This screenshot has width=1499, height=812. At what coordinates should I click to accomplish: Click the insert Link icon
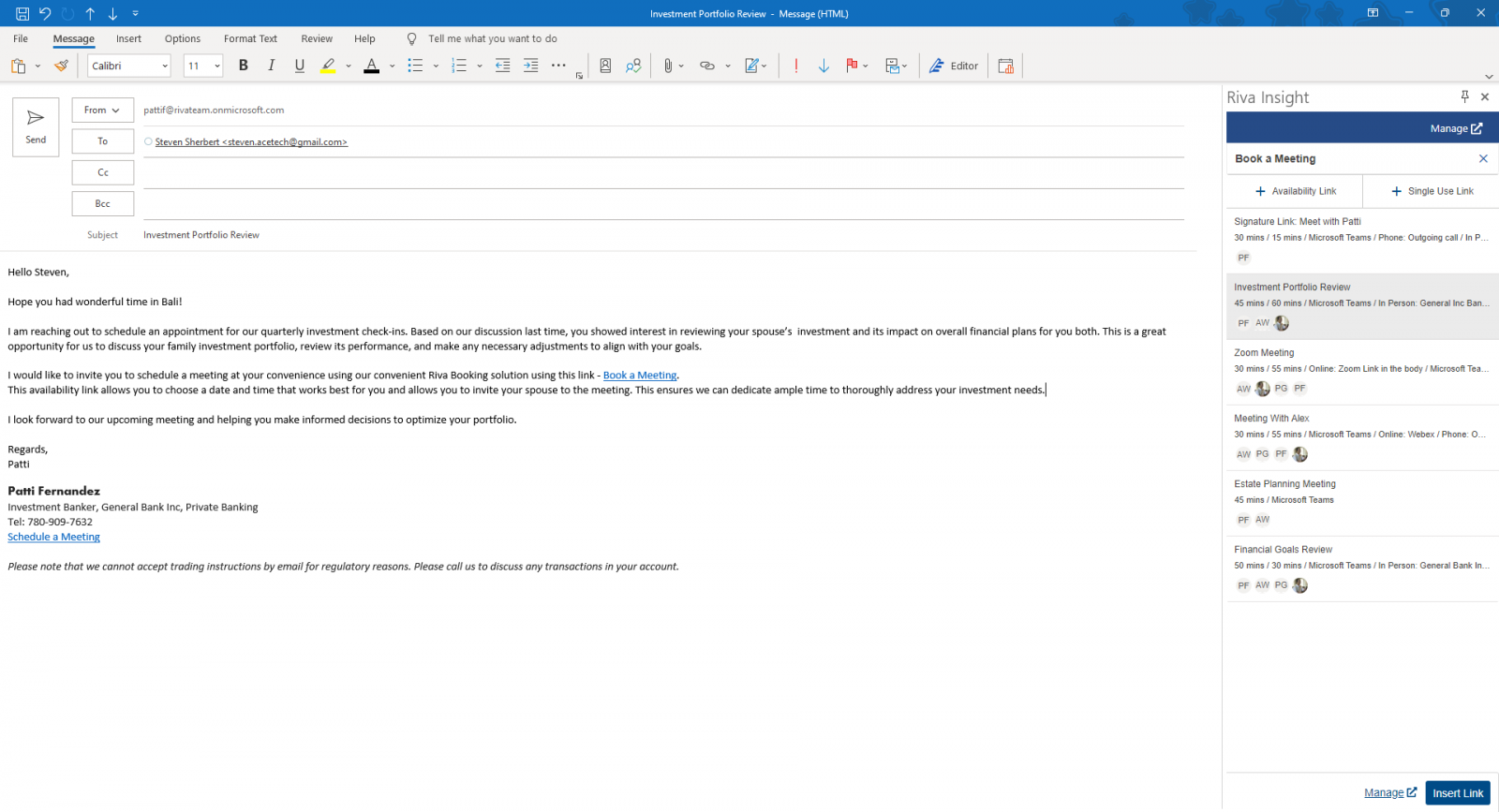tap(707, 66)
